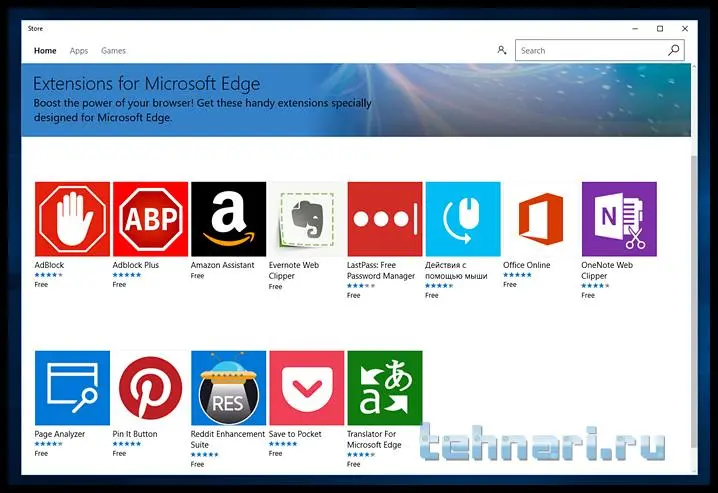Switch to the Games tab
This screenshot has width=718, height=493.
point(113,51)
